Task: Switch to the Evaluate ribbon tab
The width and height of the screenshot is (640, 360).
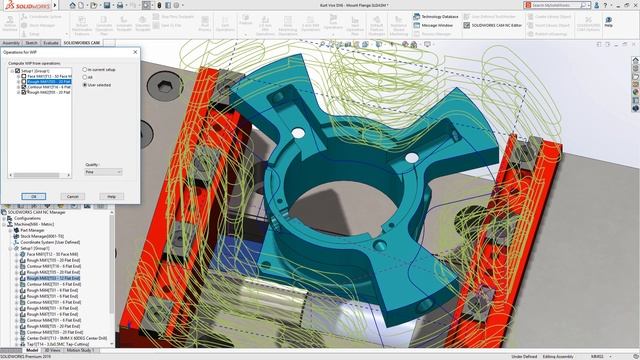Action: point(51,43)
